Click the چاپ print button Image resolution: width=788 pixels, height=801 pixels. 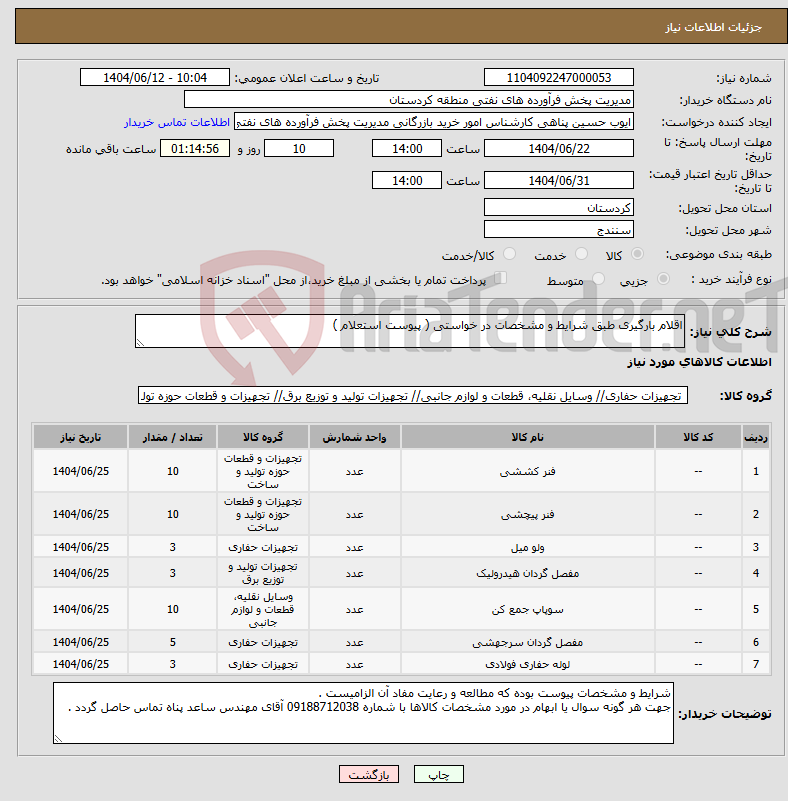(x=439, y=774)
